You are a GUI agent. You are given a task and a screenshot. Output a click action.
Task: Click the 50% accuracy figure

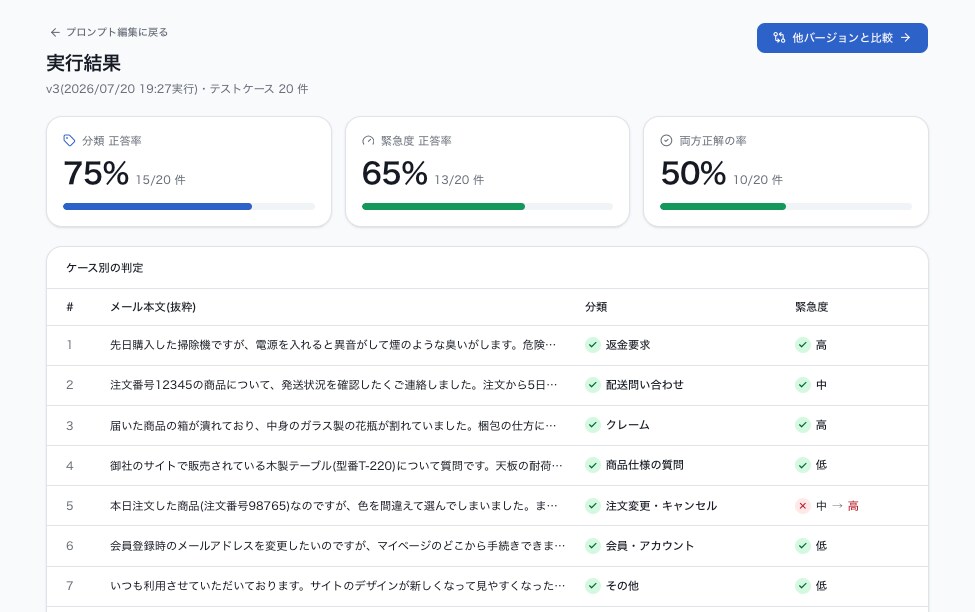693,173
